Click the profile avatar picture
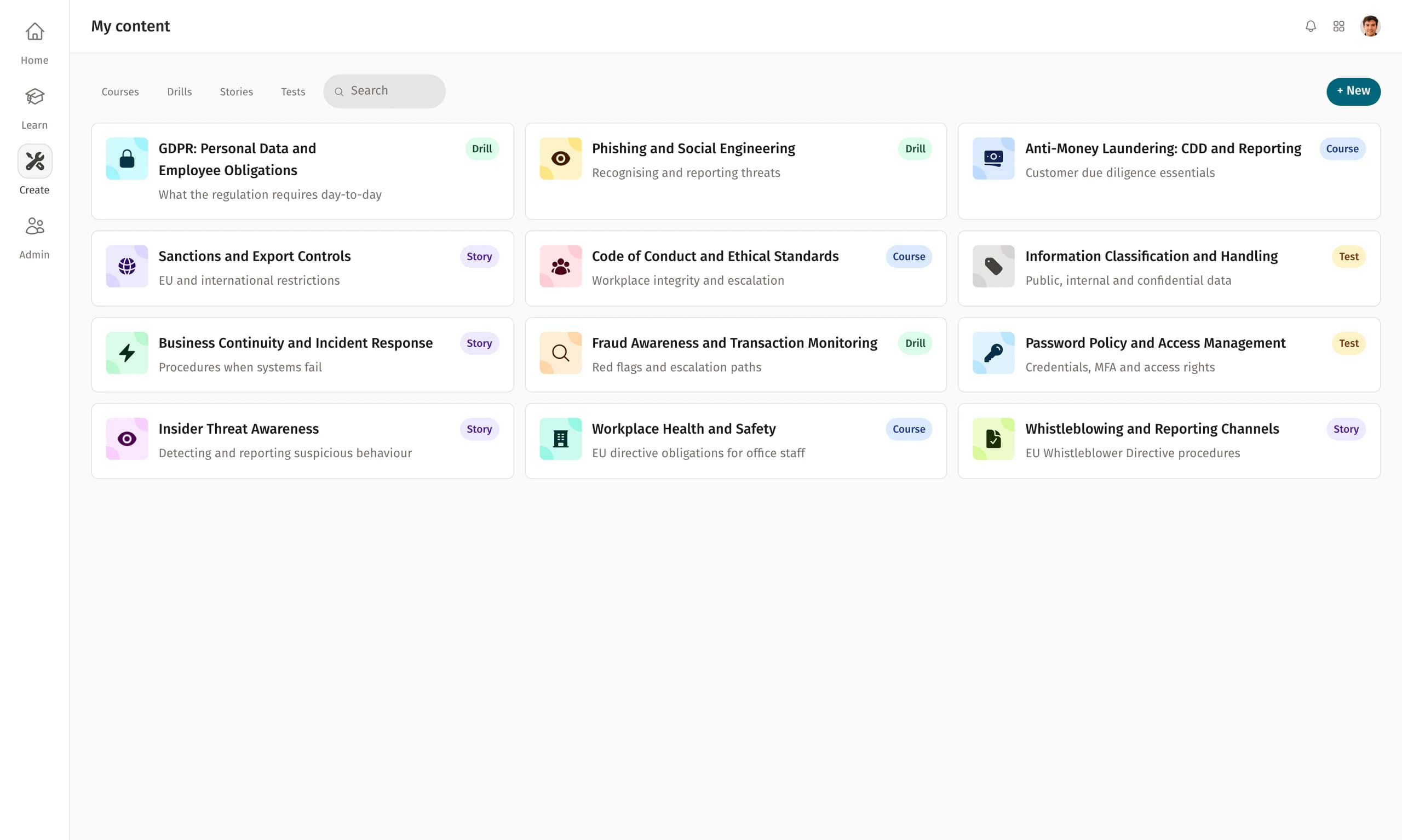Screen dimensions: 1402x840 (x=1370, y=26)
